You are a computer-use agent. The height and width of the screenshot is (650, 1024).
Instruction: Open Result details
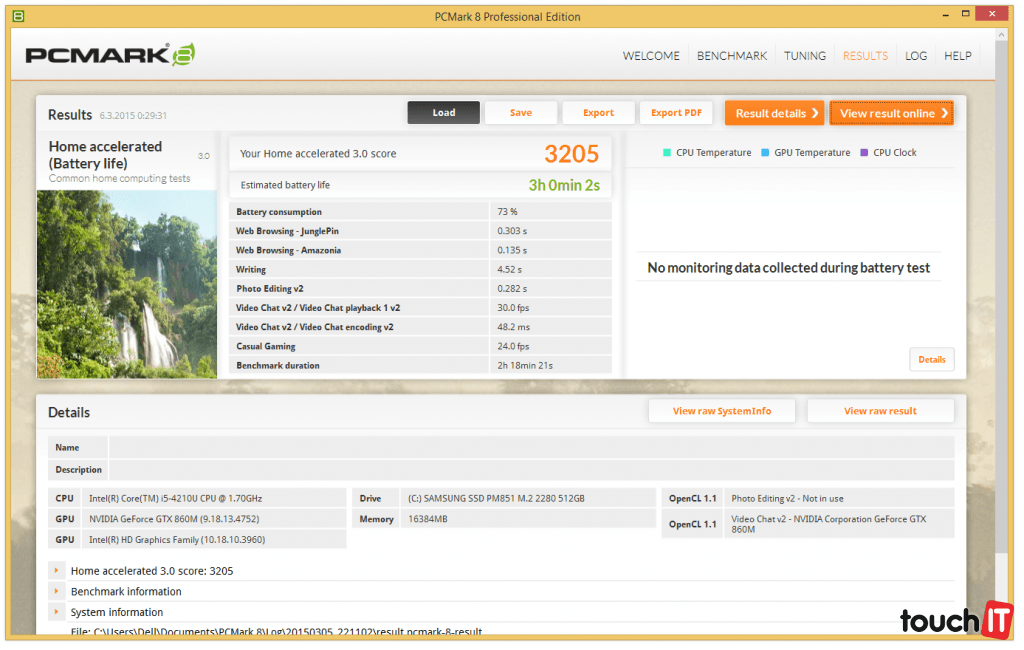(777, 113)
